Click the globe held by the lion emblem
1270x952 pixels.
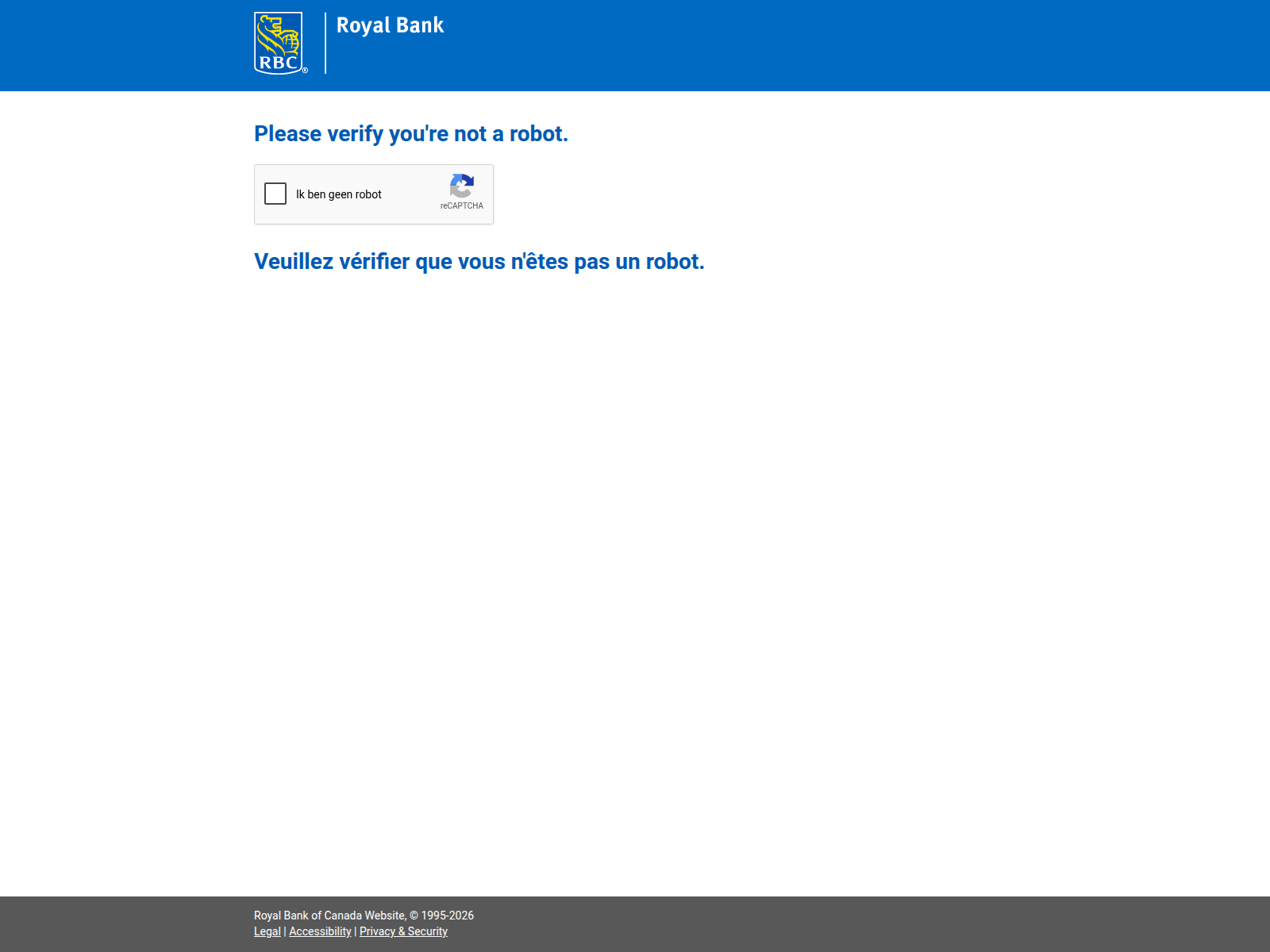291,40
